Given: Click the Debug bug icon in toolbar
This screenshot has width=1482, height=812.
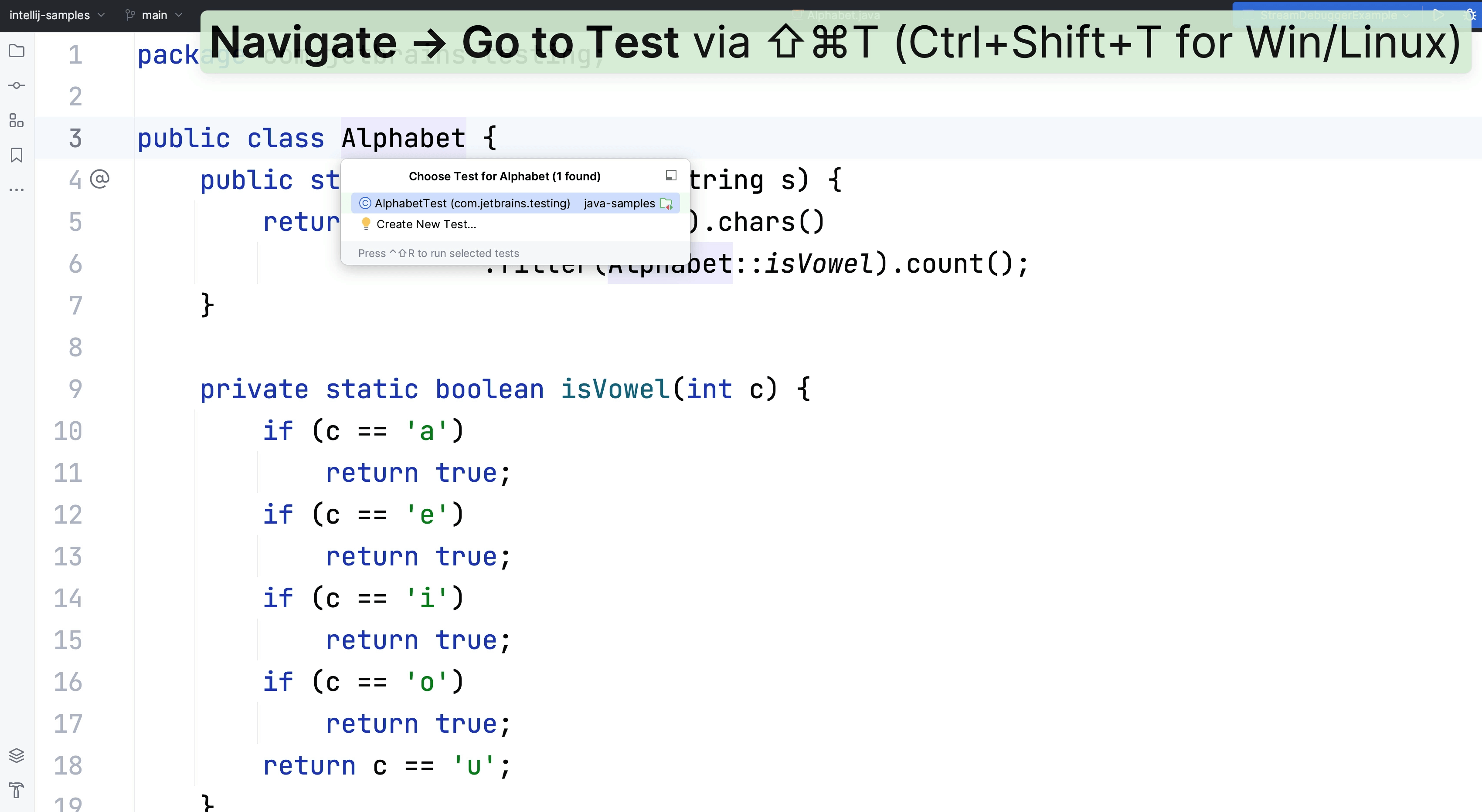Looking at the screenshot, I should 1470,15.
